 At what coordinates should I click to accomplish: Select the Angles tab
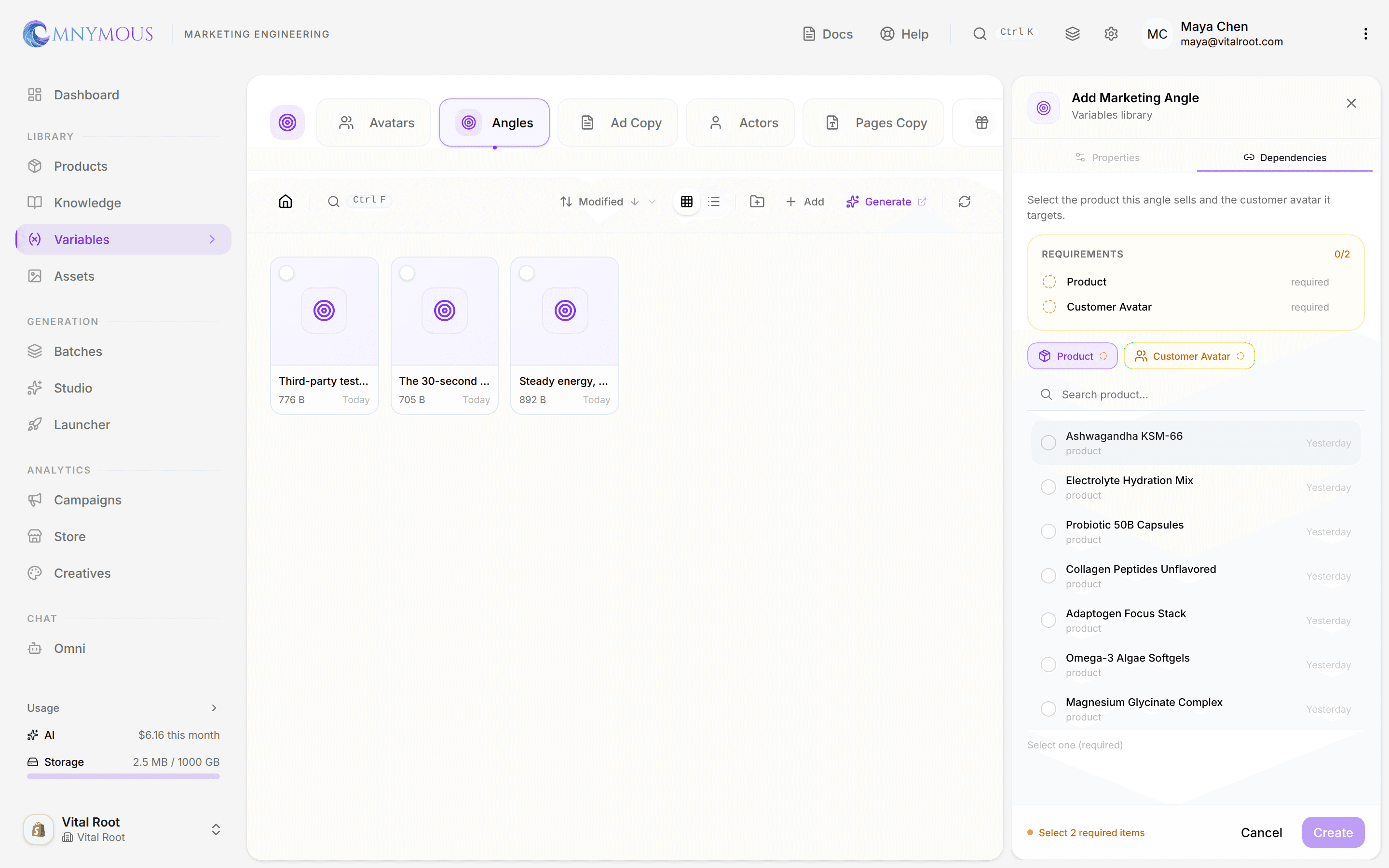[494, 122]
